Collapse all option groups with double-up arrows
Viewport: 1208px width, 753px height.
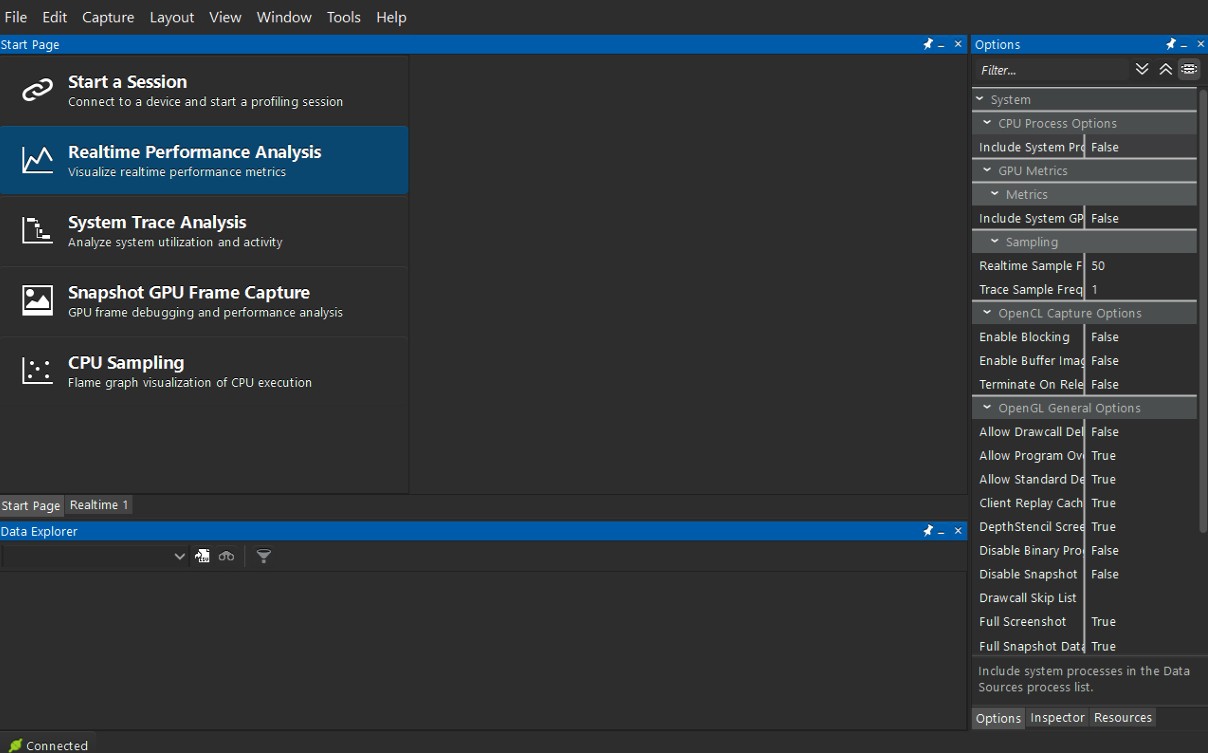pyautogui.click(x=1165, y=69)
